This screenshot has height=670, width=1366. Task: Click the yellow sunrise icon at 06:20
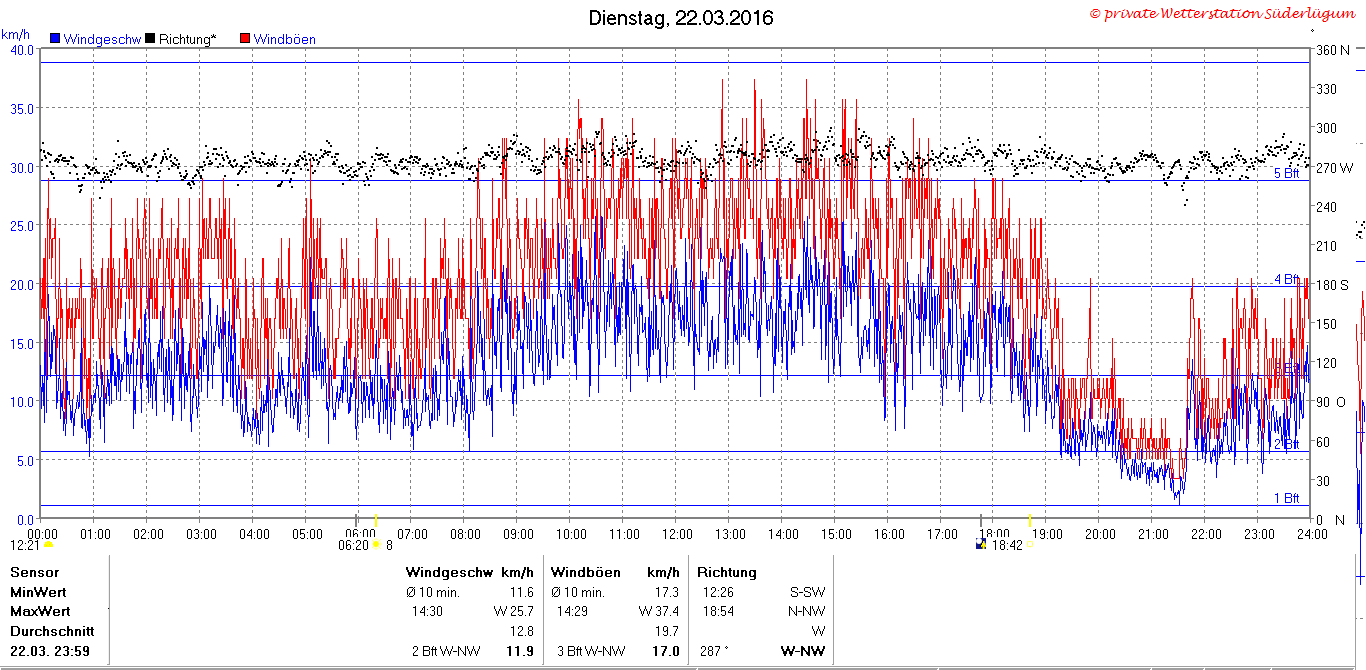coord(376,545)
